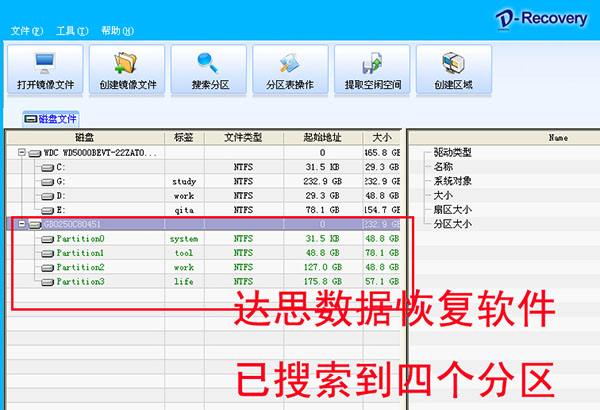Open the 工具(T) menu
The width and height of the screenshot is (600, 410).
coord(72,31)
